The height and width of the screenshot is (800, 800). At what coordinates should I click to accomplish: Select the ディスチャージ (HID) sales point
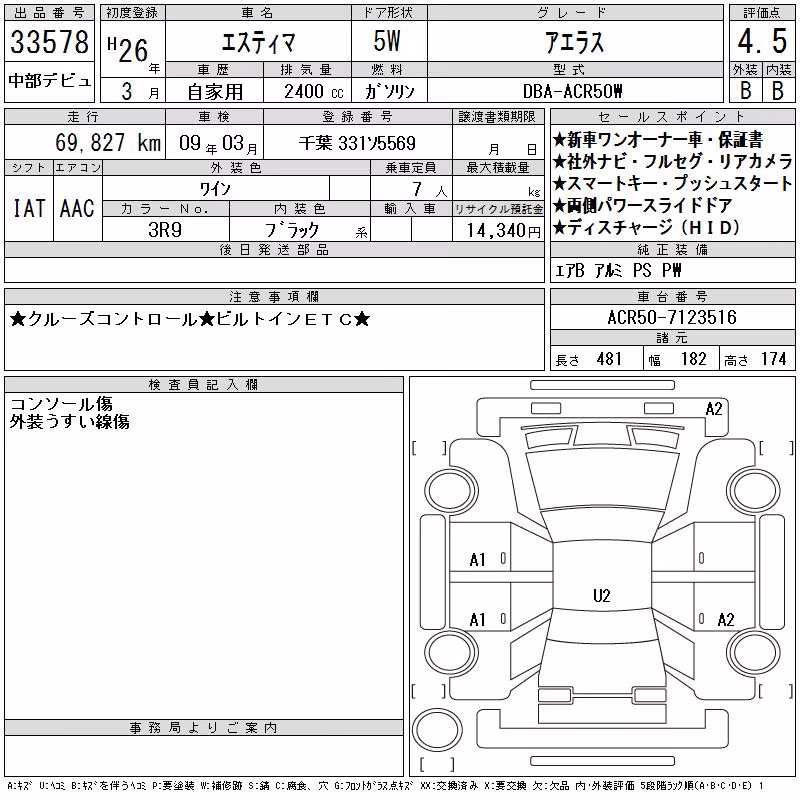(x=646, y=228)
